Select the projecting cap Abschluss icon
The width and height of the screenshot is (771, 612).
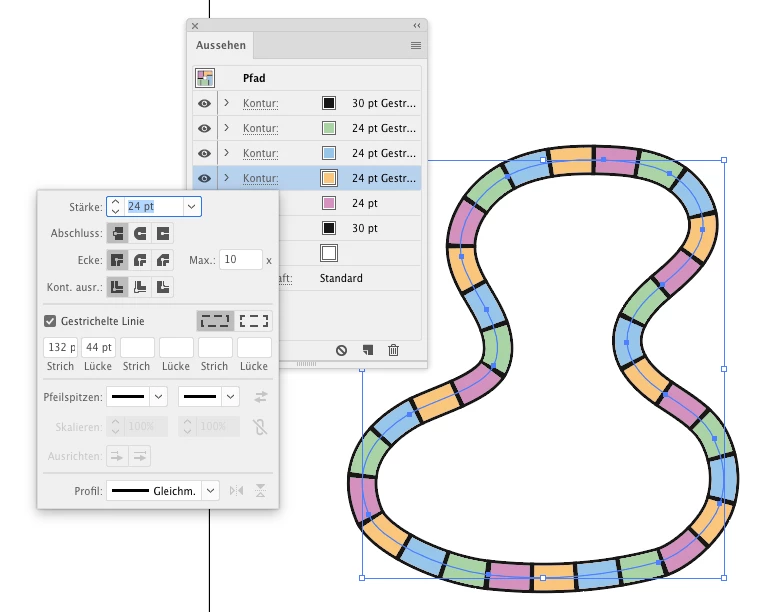[163, 233]
